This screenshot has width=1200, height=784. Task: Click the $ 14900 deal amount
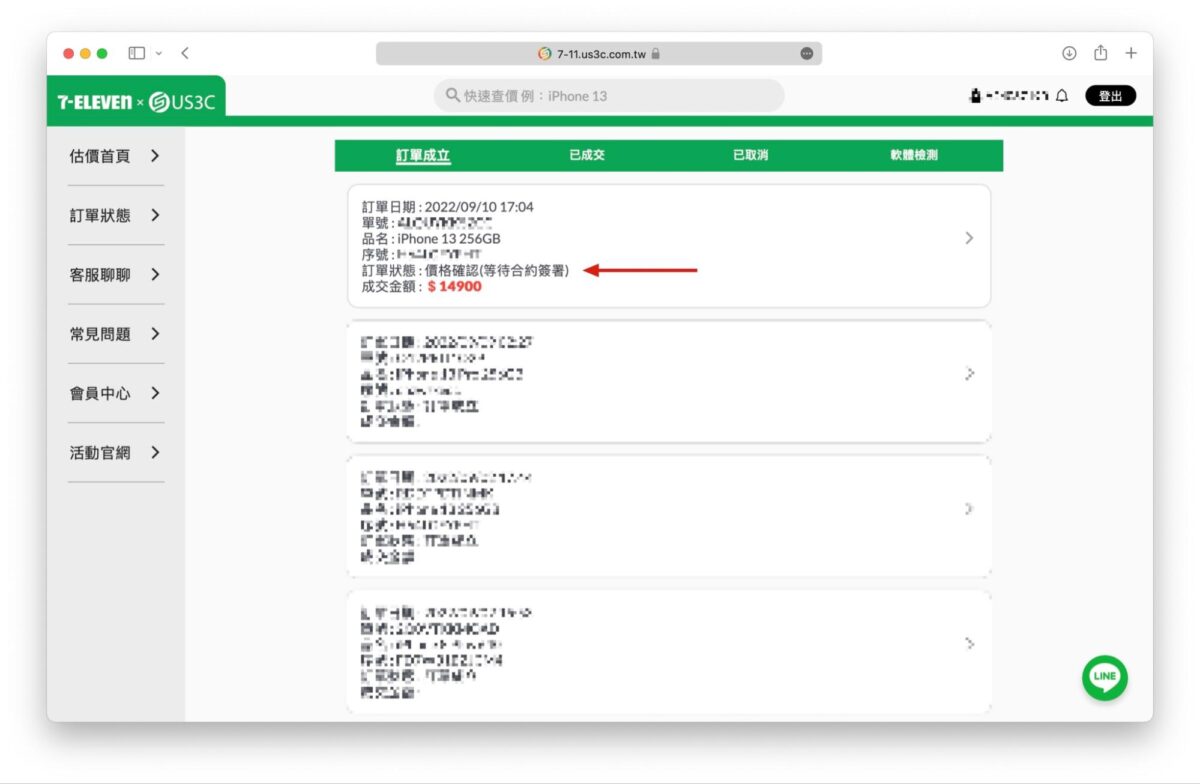(x=455, y=287)
